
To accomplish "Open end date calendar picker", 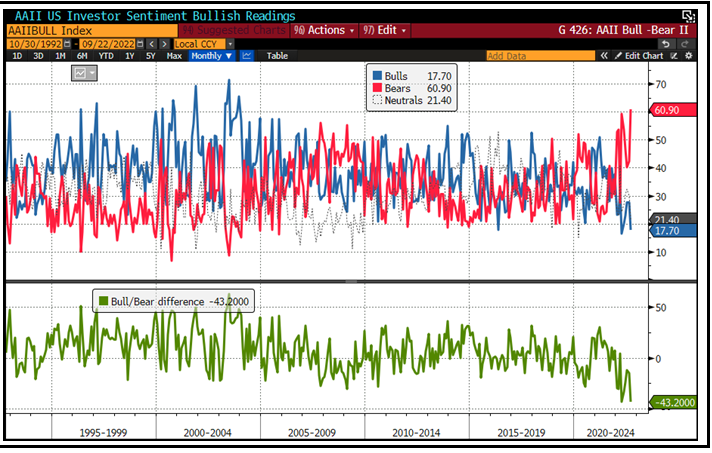I will pyautogui.click(x=139, y=44).
